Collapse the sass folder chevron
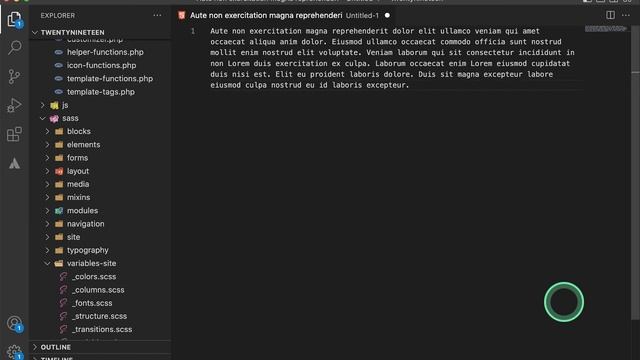Viewport: 640px width, 360px height. click(43, 118)
